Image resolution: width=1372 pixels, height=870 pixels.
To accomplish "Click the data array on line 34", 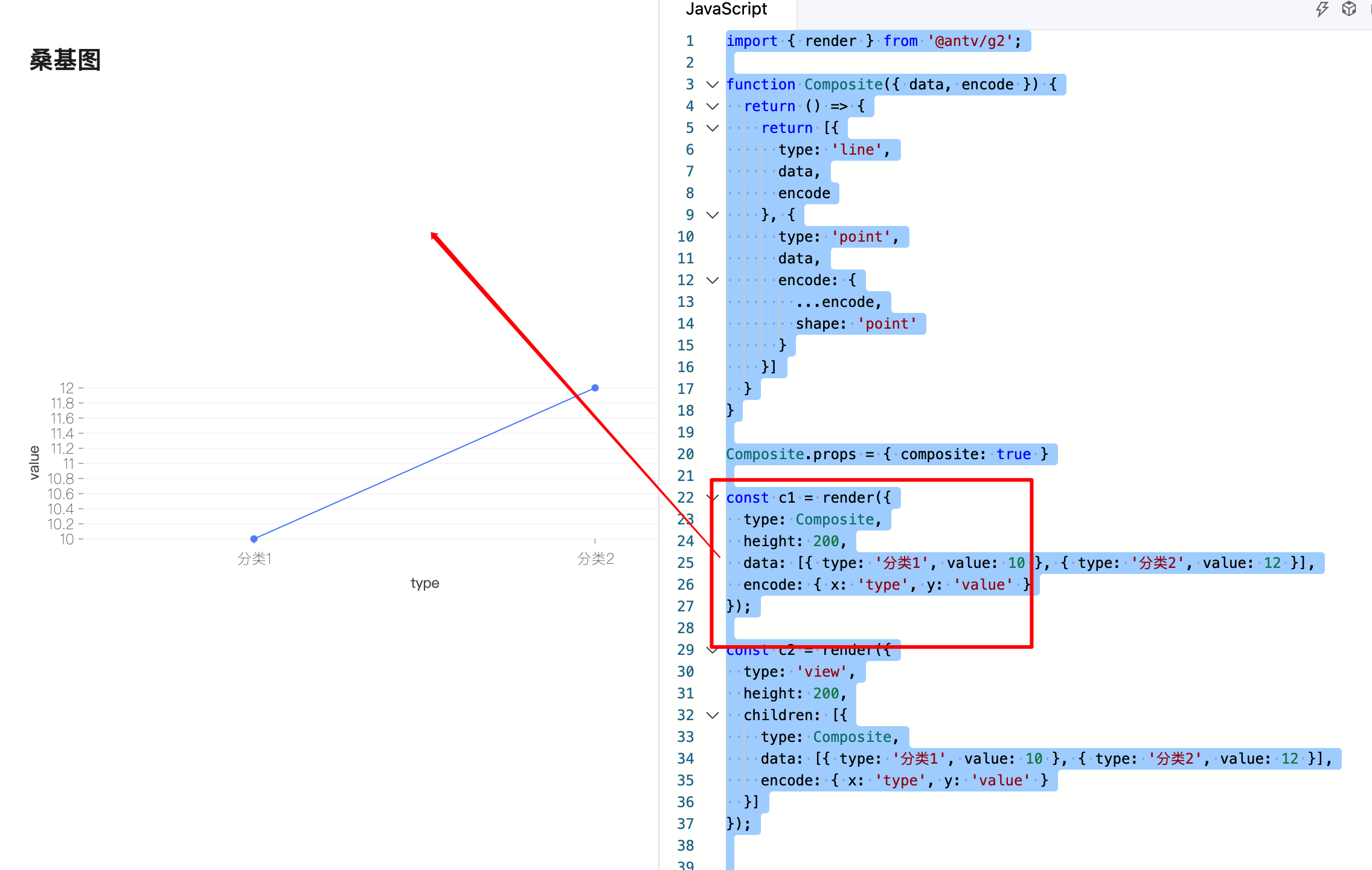I will click(1047, 759).
